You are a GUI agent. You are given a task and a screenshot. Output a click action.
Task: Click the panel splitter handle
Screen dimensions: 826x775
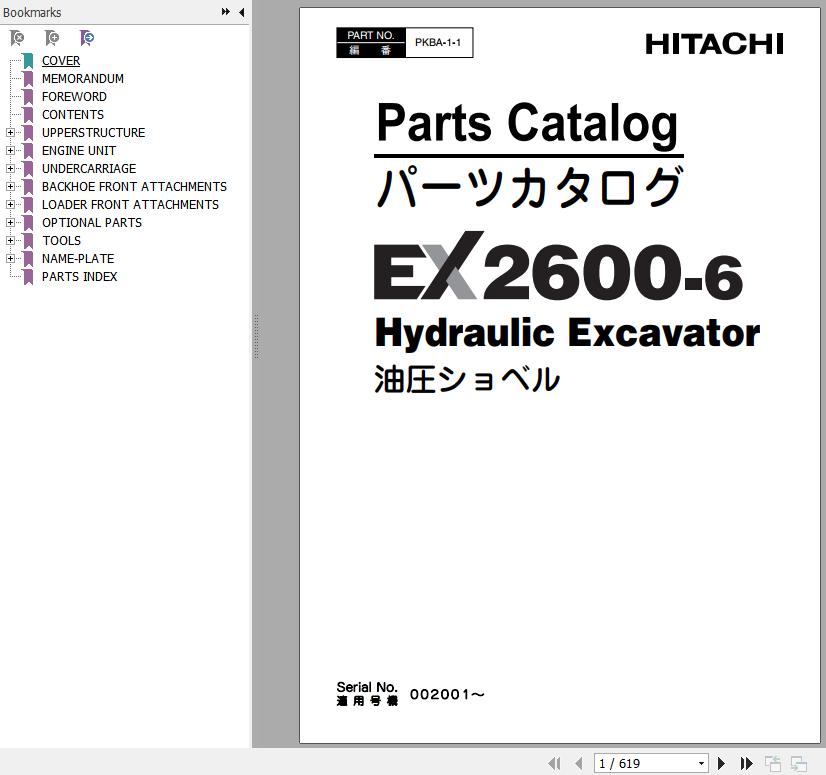pos(256,336)
